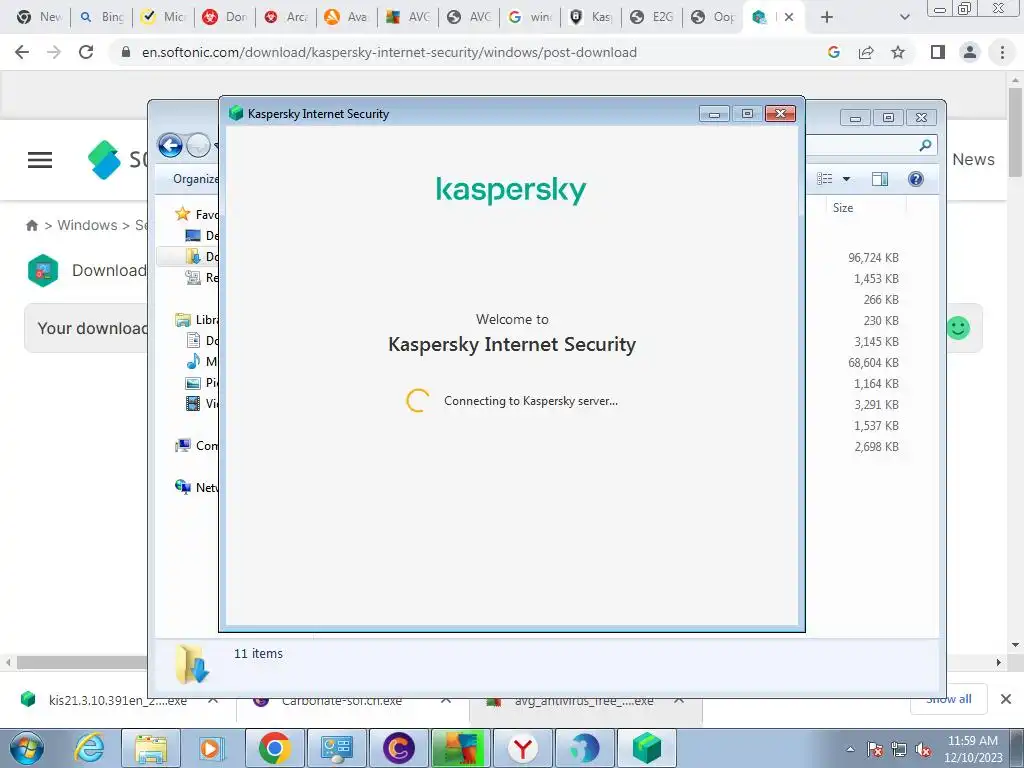Open Windows breadcrumb link

click(87, 225)
